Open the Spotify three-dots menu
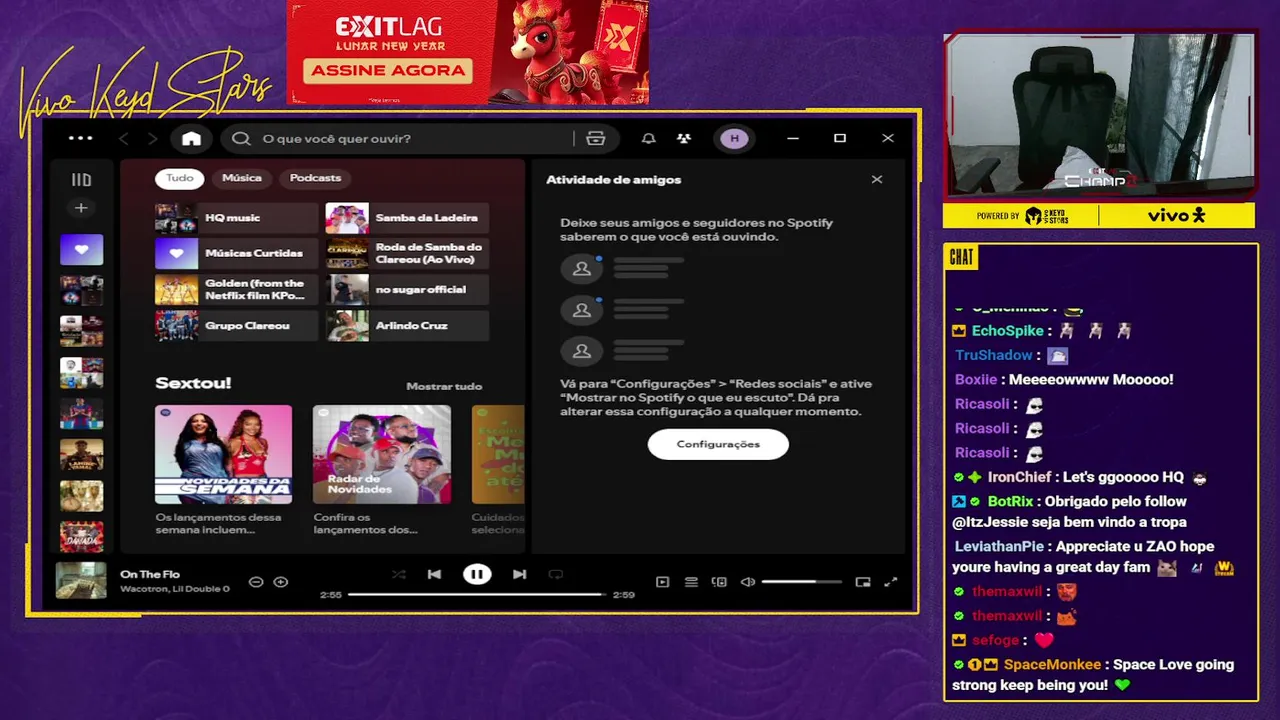 point(80,138)
